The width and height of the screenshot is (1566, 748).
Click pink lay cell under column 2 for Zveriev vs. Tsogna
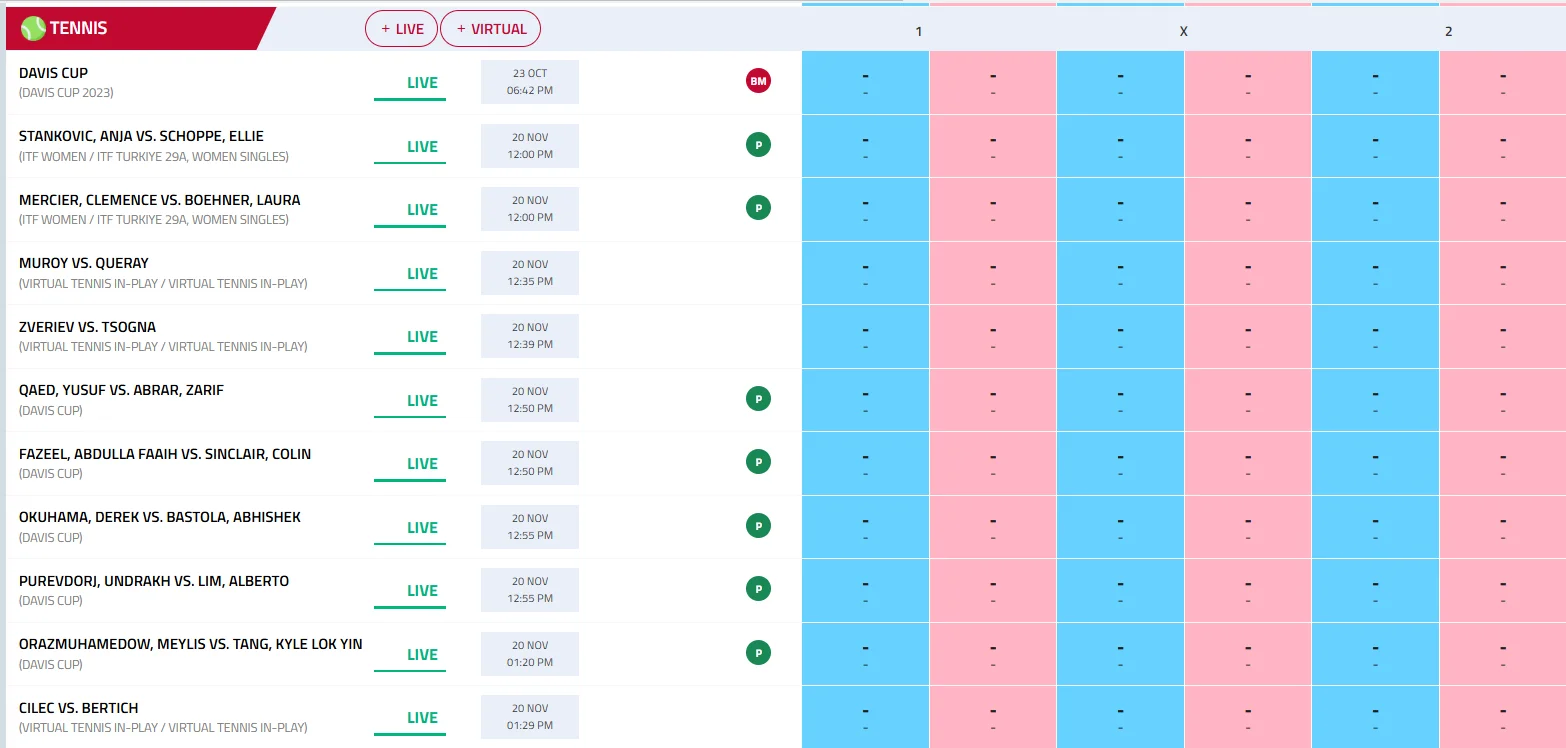coord(1502,336)
